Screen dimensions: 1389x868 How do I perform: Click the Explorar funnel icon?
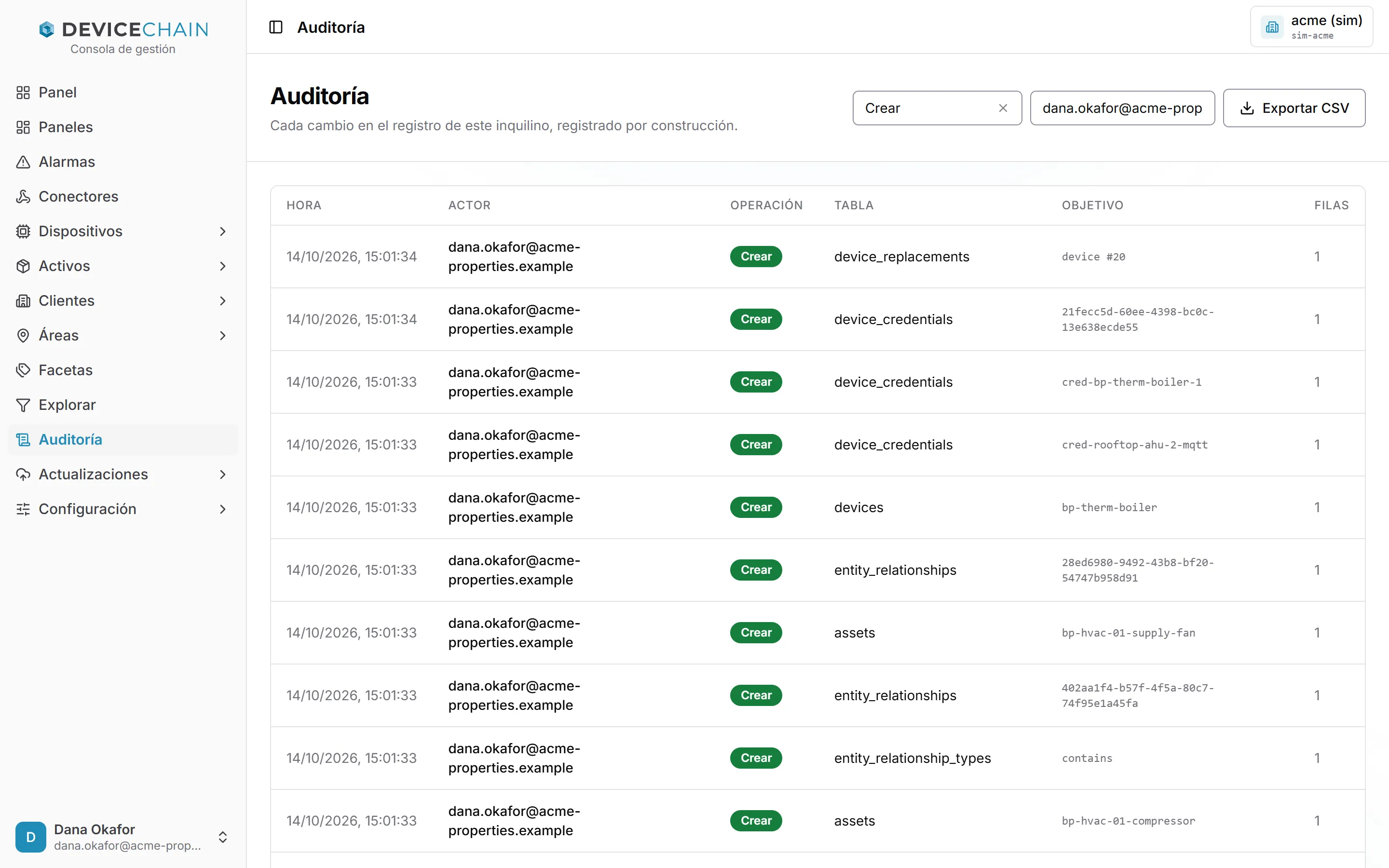click(x=23, y=405)
